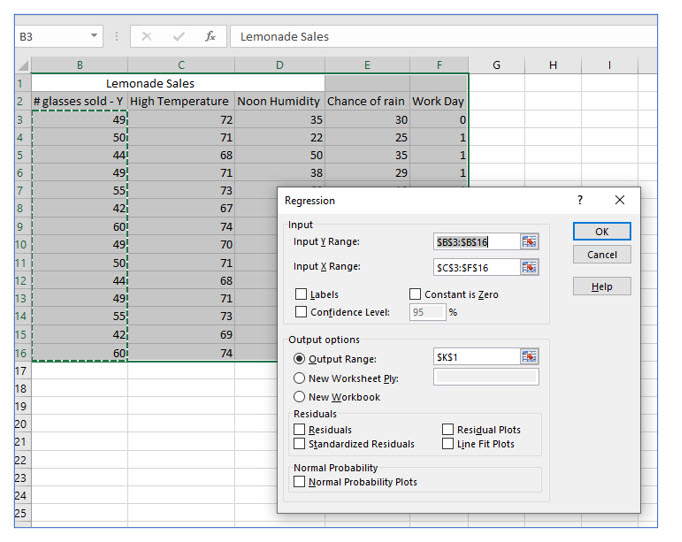The width and height of the screenshot is (682, 542).
Task: Open the Name Box dropdown arrow
Action: click(94, 36)
